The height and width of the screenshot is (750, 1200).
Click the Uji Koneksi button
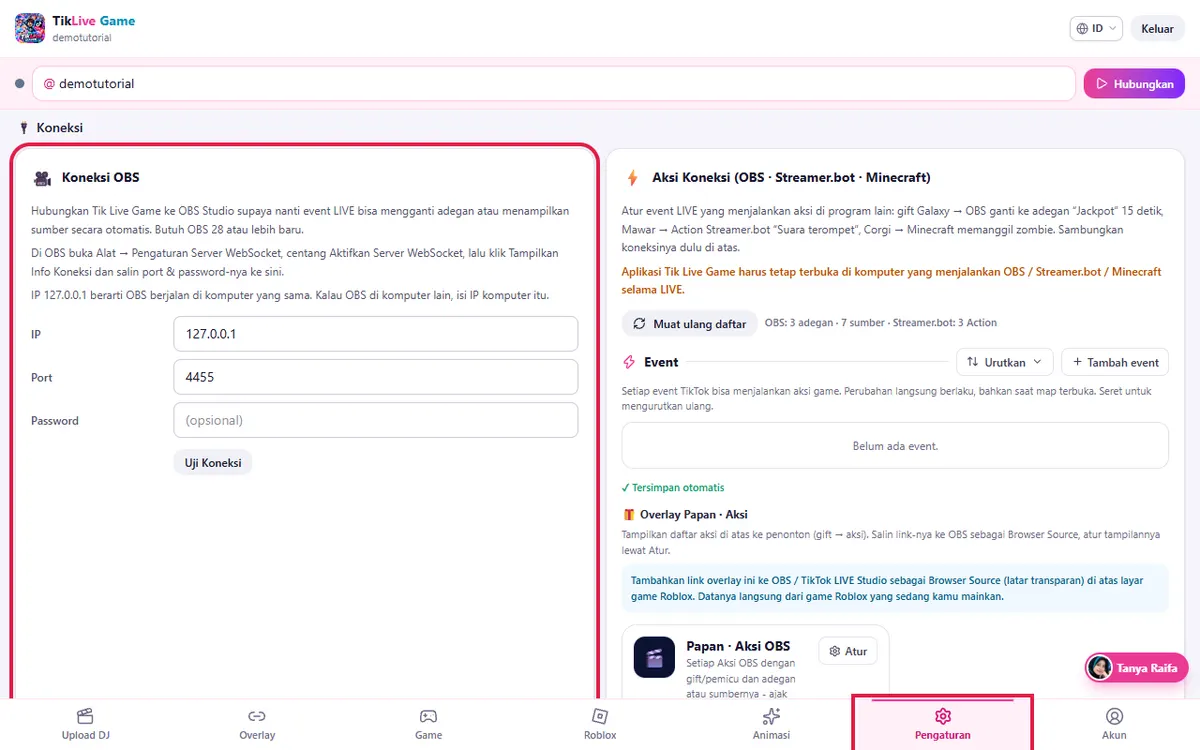coord(213,463)
